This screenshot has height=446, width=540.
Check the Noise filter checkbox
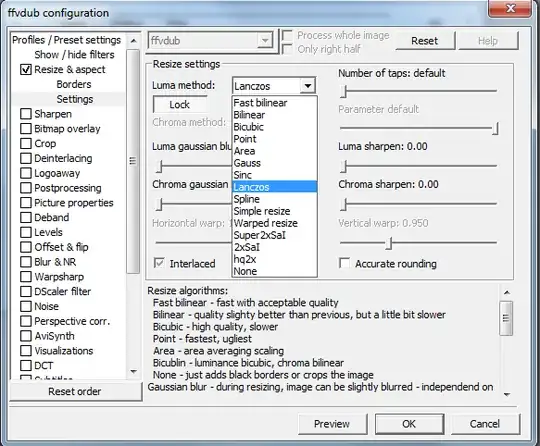click(26, 307)
